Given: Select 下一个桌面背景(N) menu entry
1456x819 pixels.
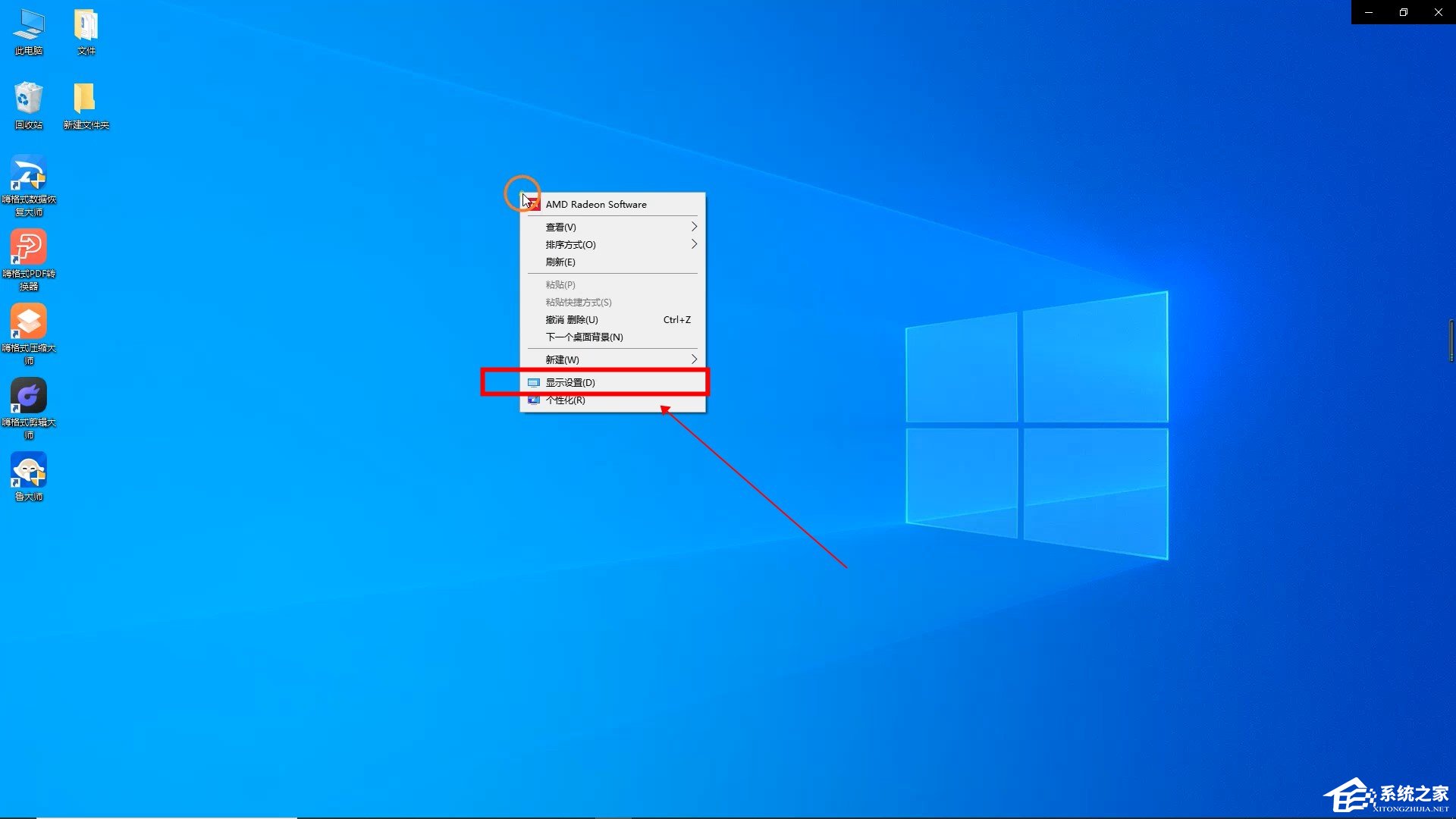Looking at the screenshot, I should (x=584, y=337).
